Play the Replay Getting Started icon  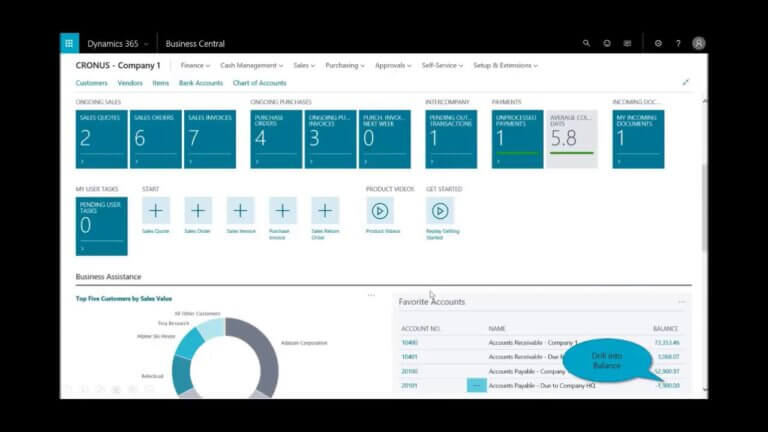[440, 211]
